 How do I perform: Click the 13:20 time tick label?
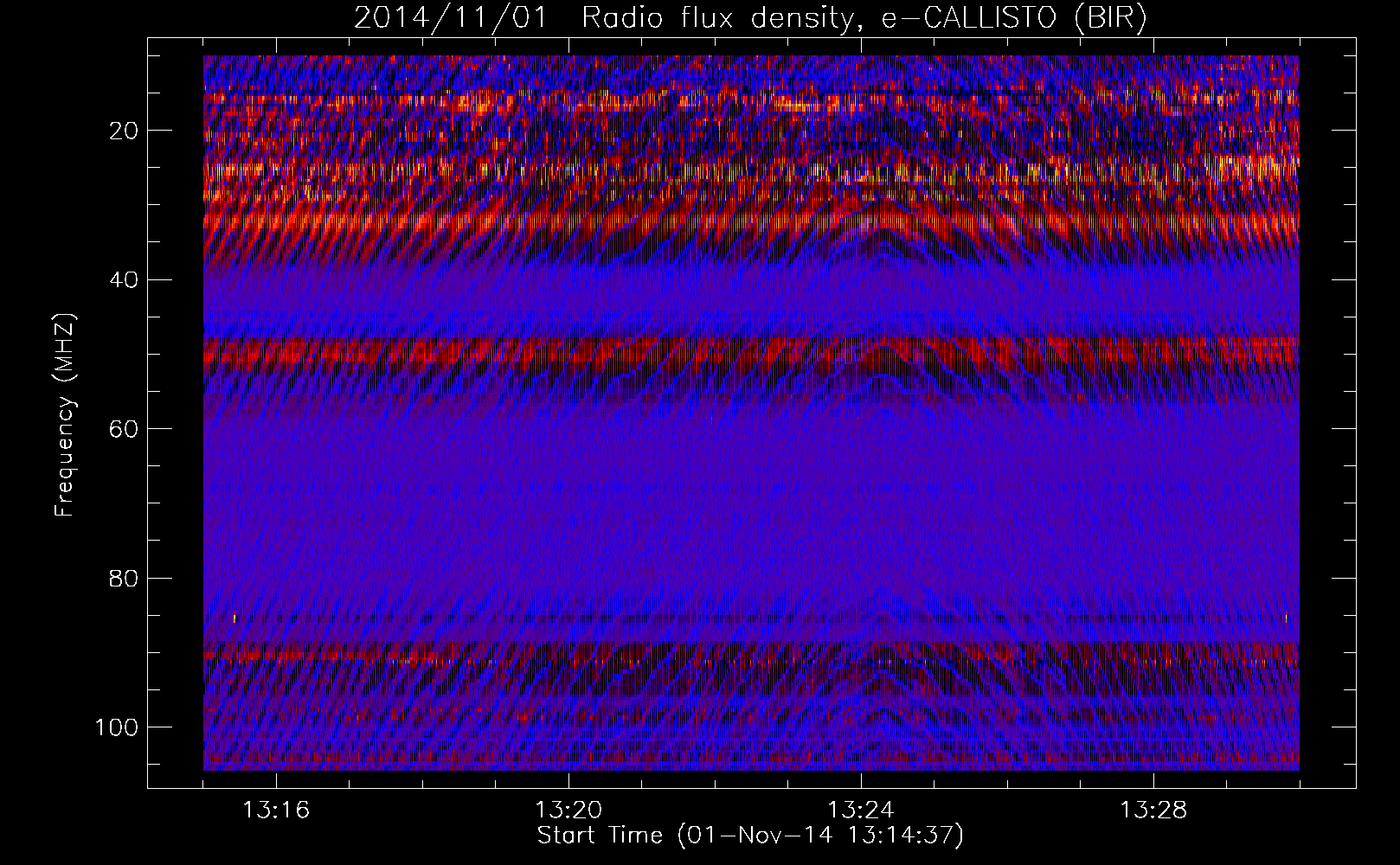(x=568, y=811)
